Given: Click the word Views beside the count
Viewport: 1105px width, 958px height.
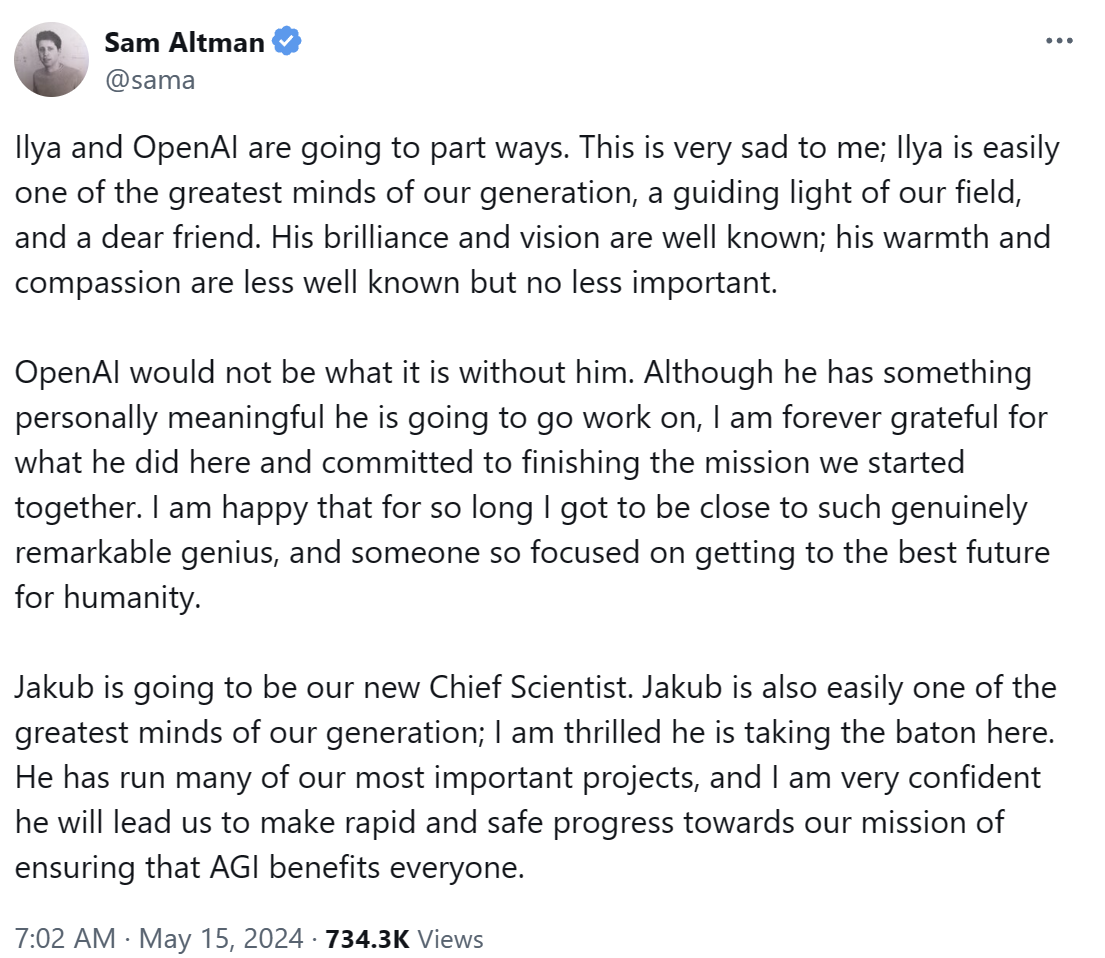Looking at the screenshot, I should (450, 939).
